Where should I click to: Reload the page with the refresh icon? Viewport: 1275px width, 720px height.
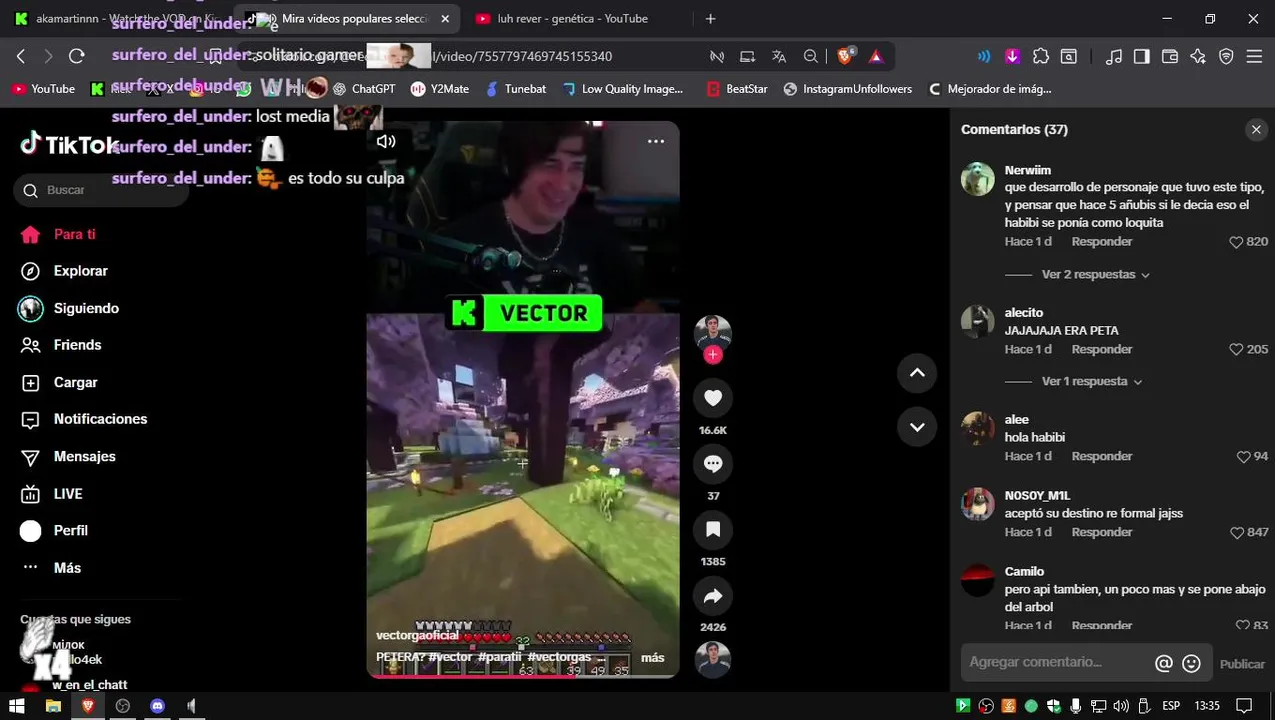77,57
